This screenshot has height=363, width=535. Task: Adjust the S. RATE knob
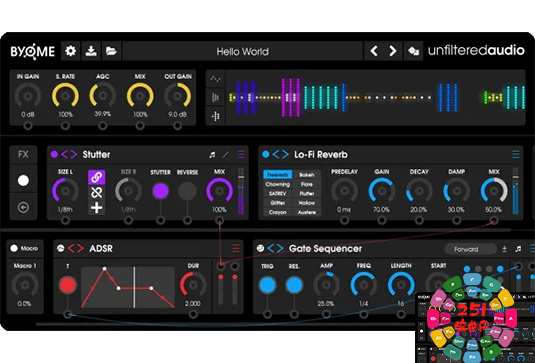[x=65, y=96]
